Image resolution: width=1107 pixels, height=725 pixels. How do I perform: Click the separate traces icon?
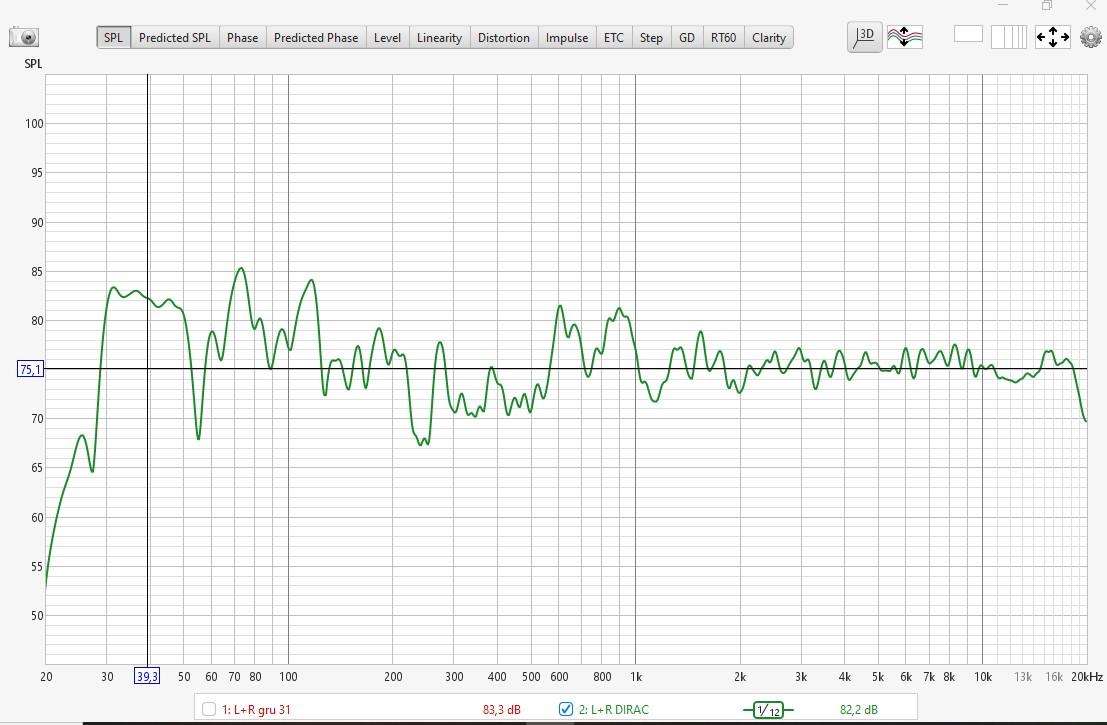(x=904, y=37)
